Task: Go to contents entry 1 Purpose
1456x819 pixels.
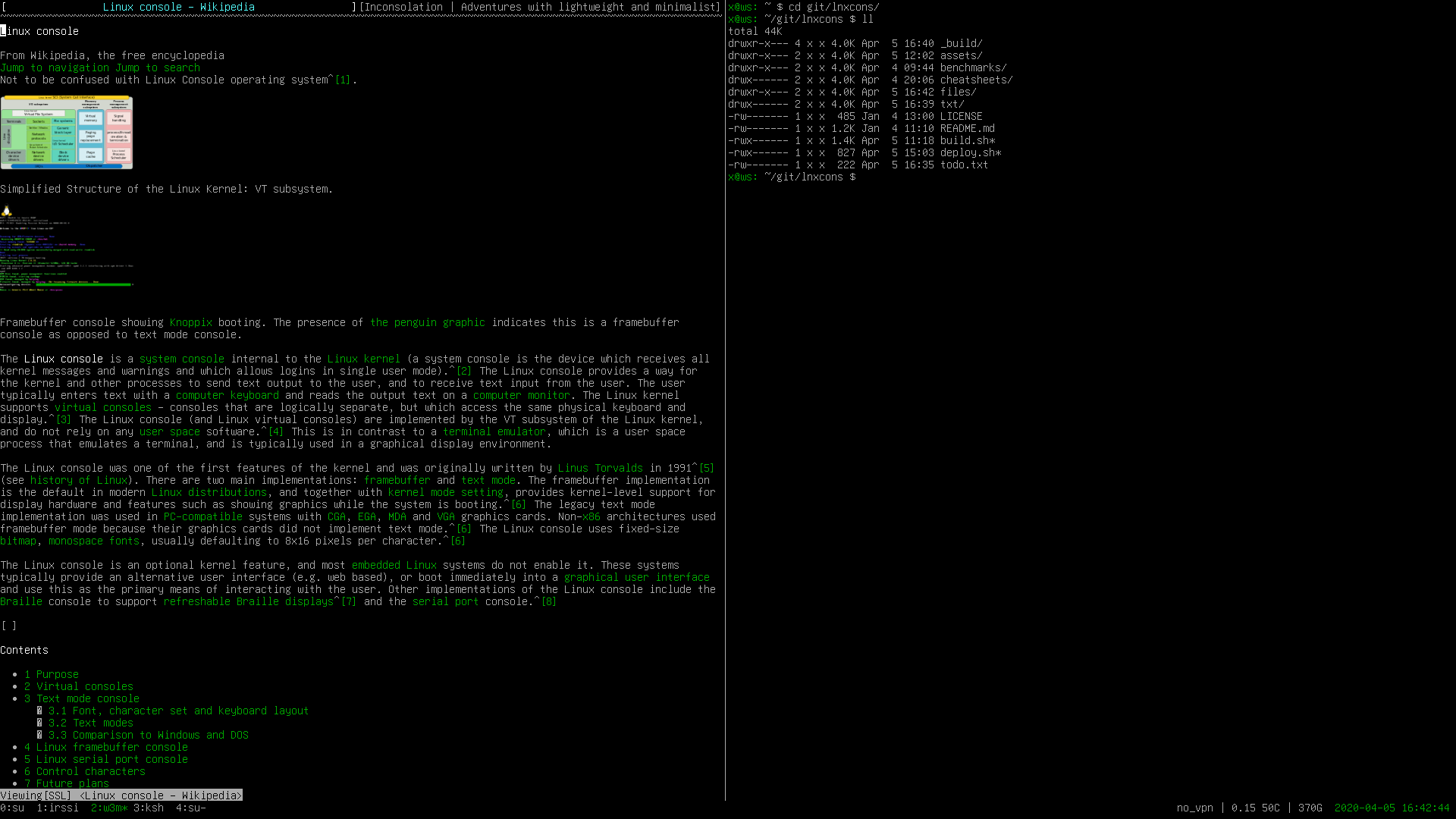Action: pyautogui.click(x=52, y=674)
